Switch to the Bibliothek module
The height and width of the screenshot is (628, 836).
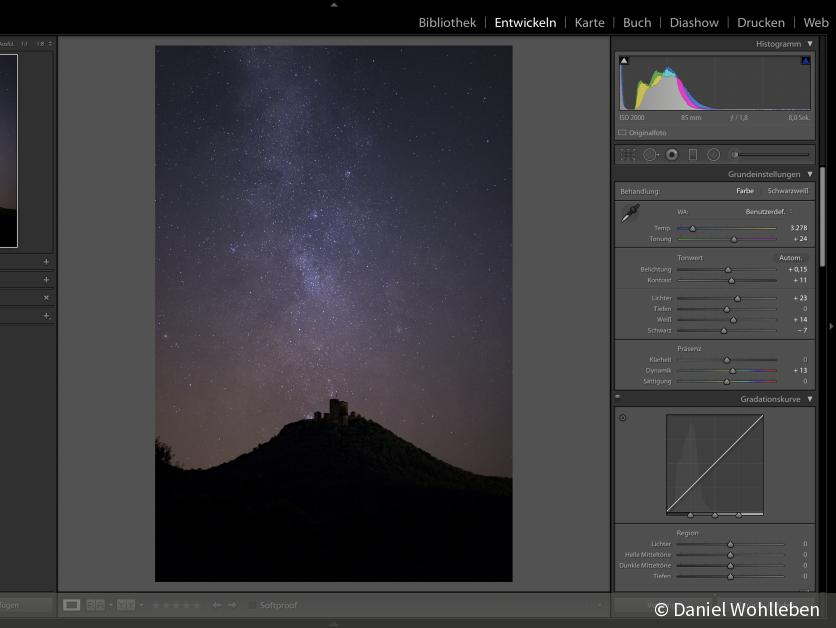(x=447, y=22)
